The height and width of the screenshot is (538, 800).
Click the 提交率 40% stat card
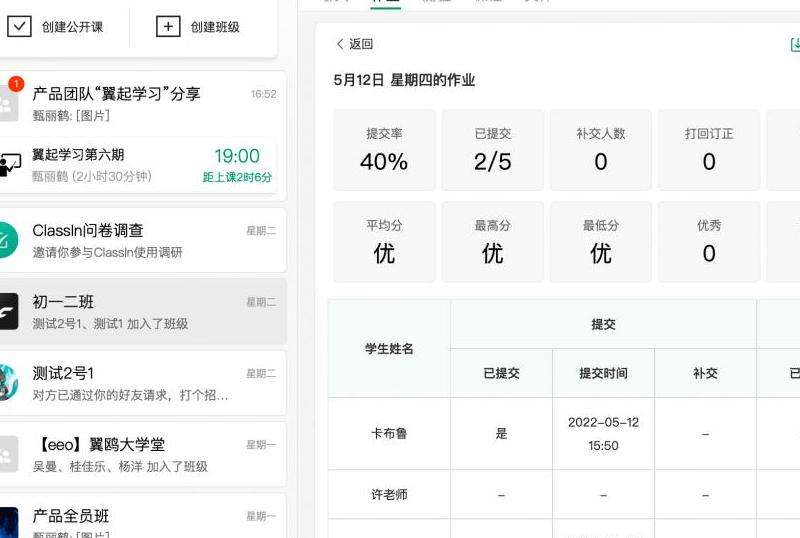click(384, 150)
